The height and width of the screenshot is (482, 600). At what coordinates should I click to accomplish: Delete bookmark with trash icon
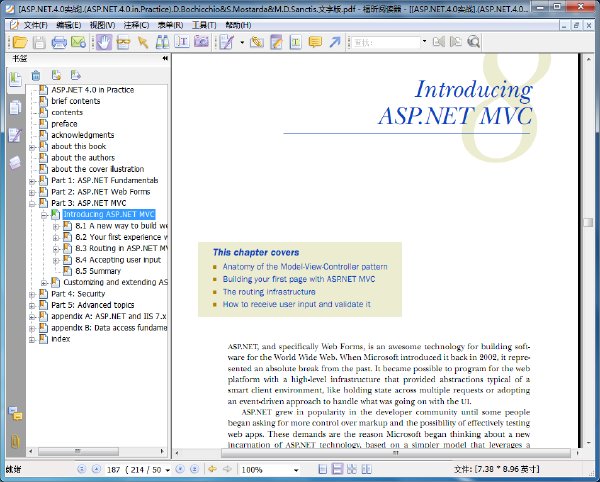36,75
